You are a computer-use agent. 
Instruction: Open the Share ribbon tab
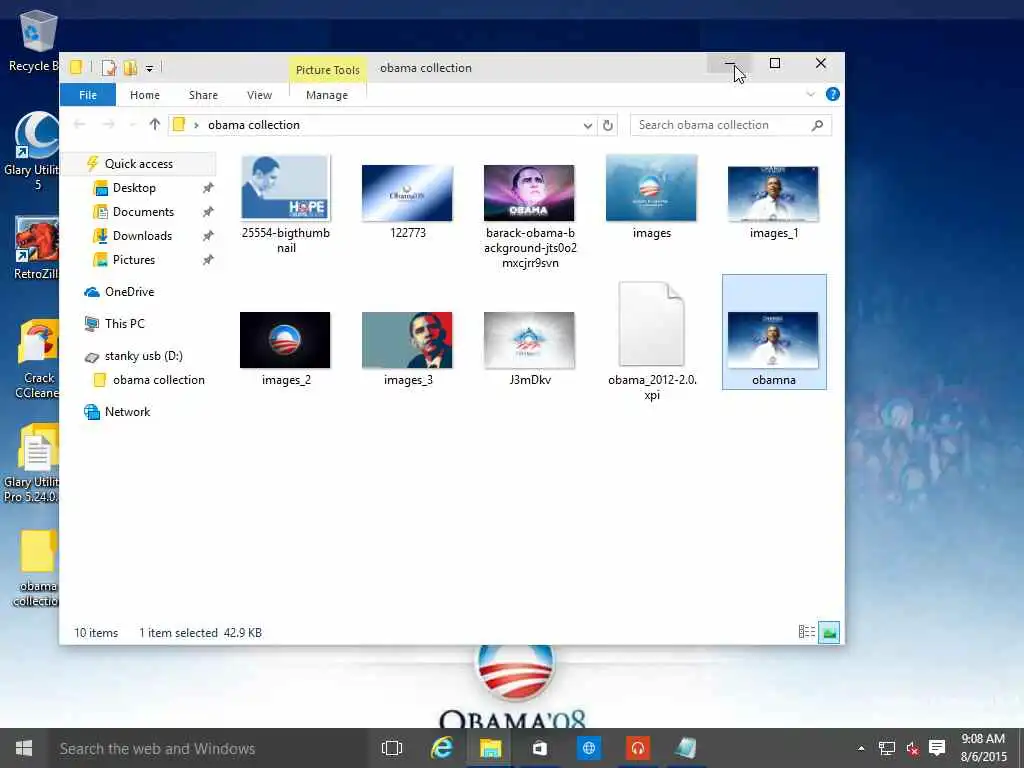tap(203, 95)
